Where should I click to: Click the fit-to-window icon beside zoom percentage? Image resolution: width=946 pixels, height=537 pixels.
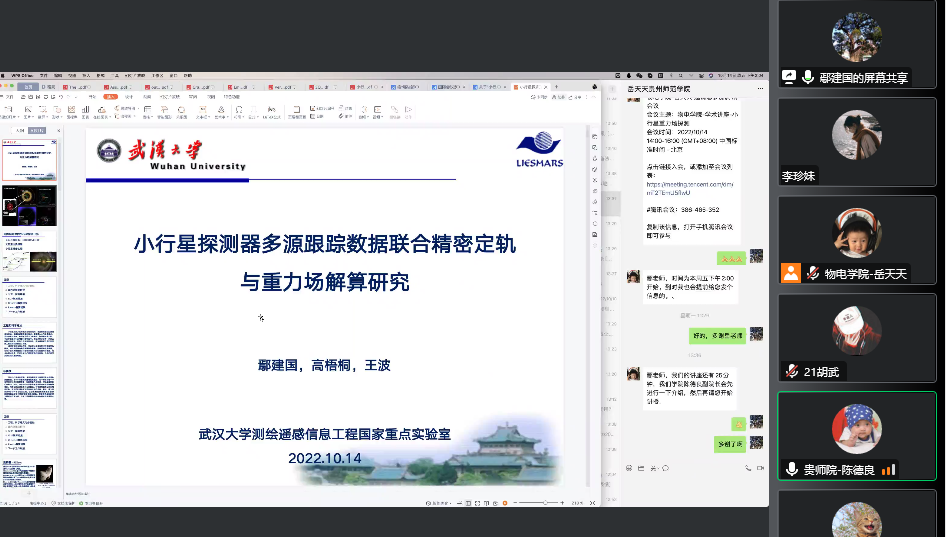pyautogui.click(x=592, y=503)
